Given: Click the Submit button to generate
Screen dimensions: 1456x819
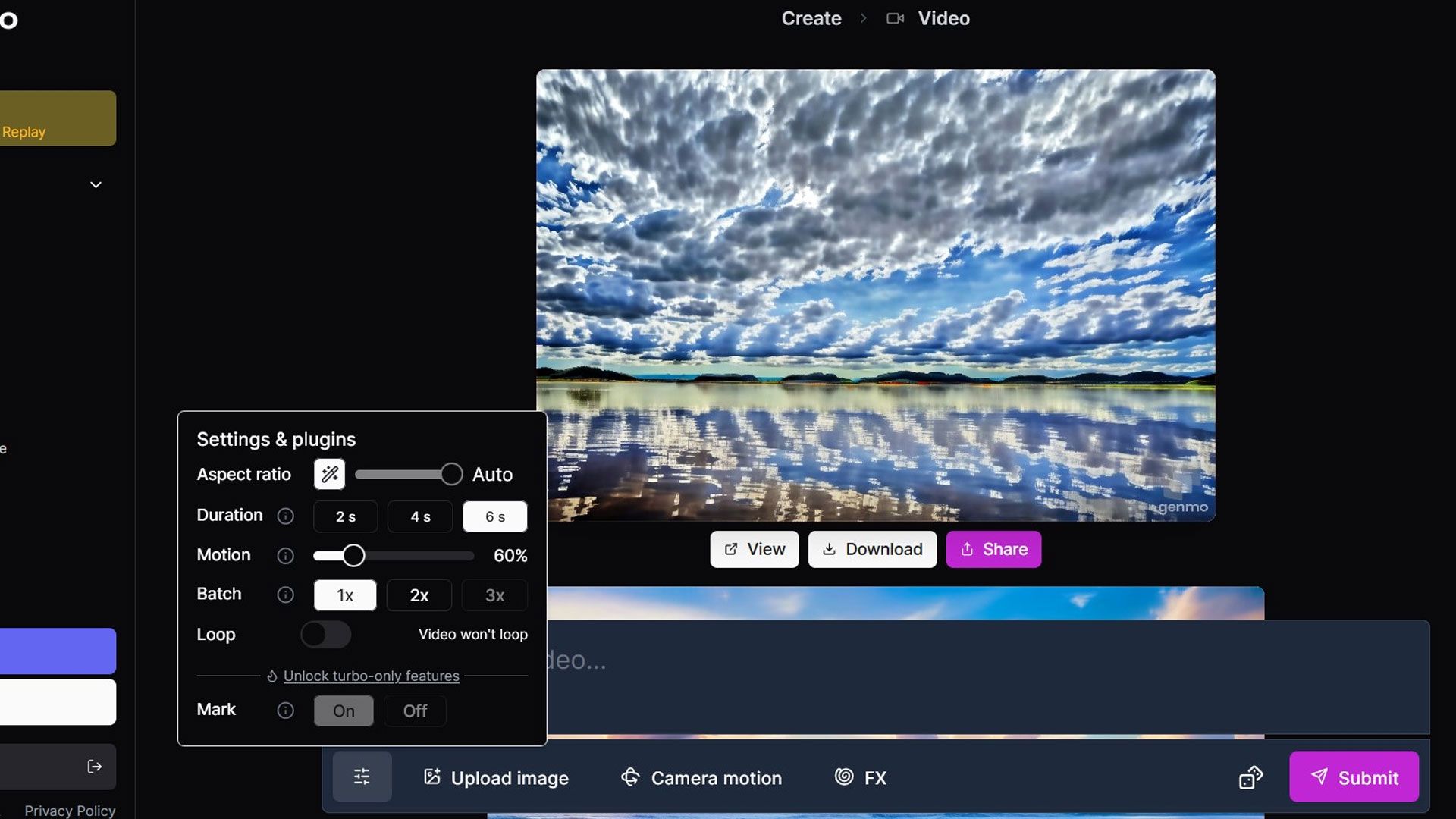Looking at the screenshot, I should click(x=1354, y=777).
